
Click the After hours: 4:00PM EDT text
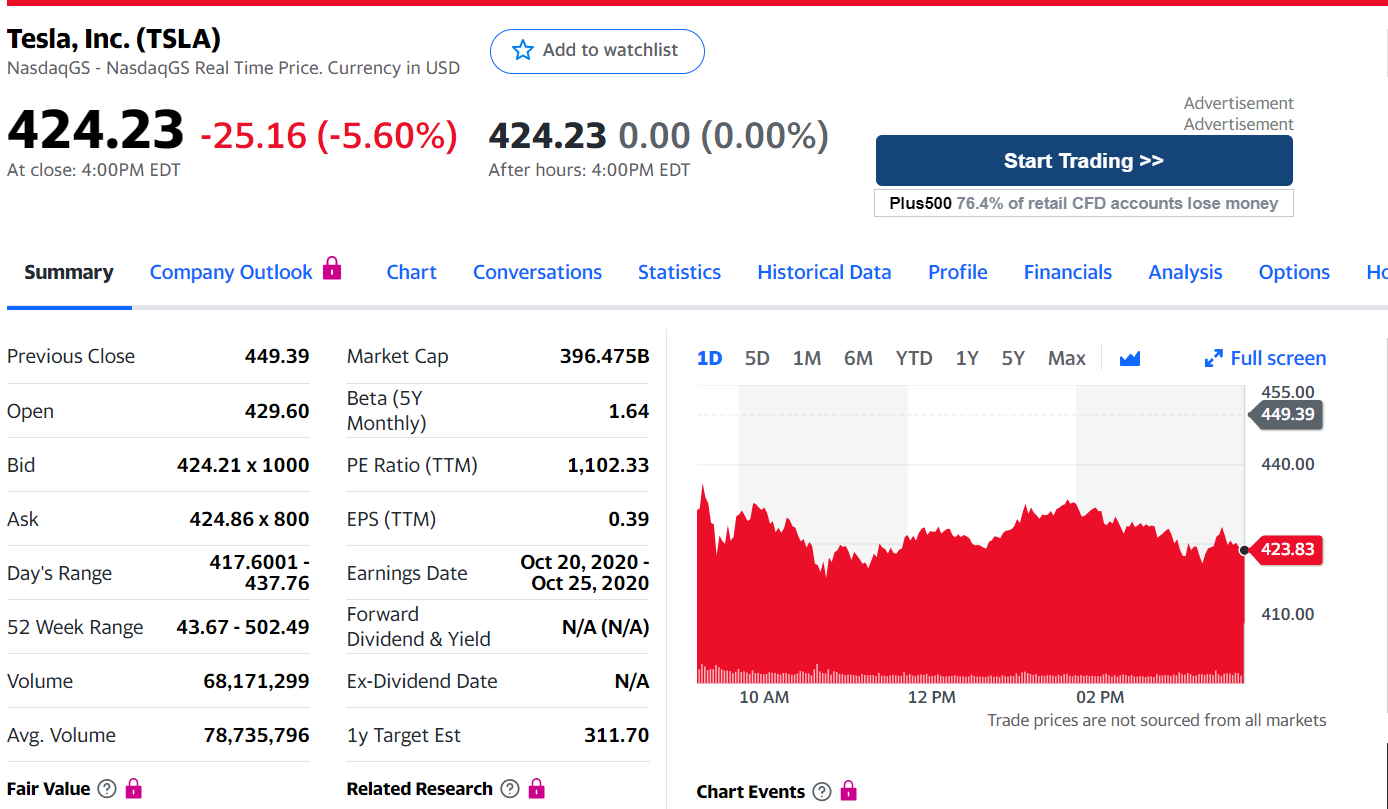click(x=589, y=170)
